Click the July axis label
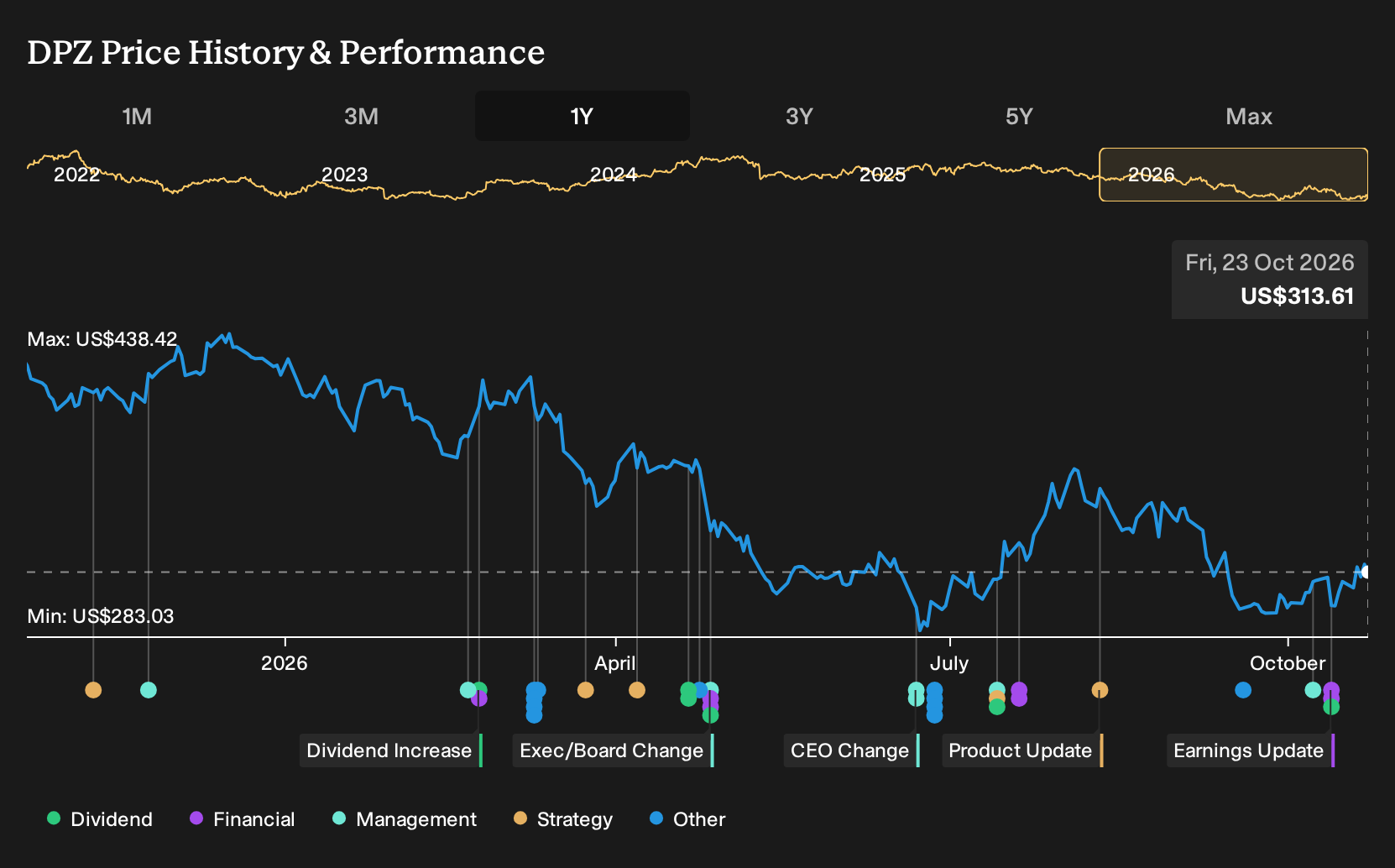 (x=949, y=663)
